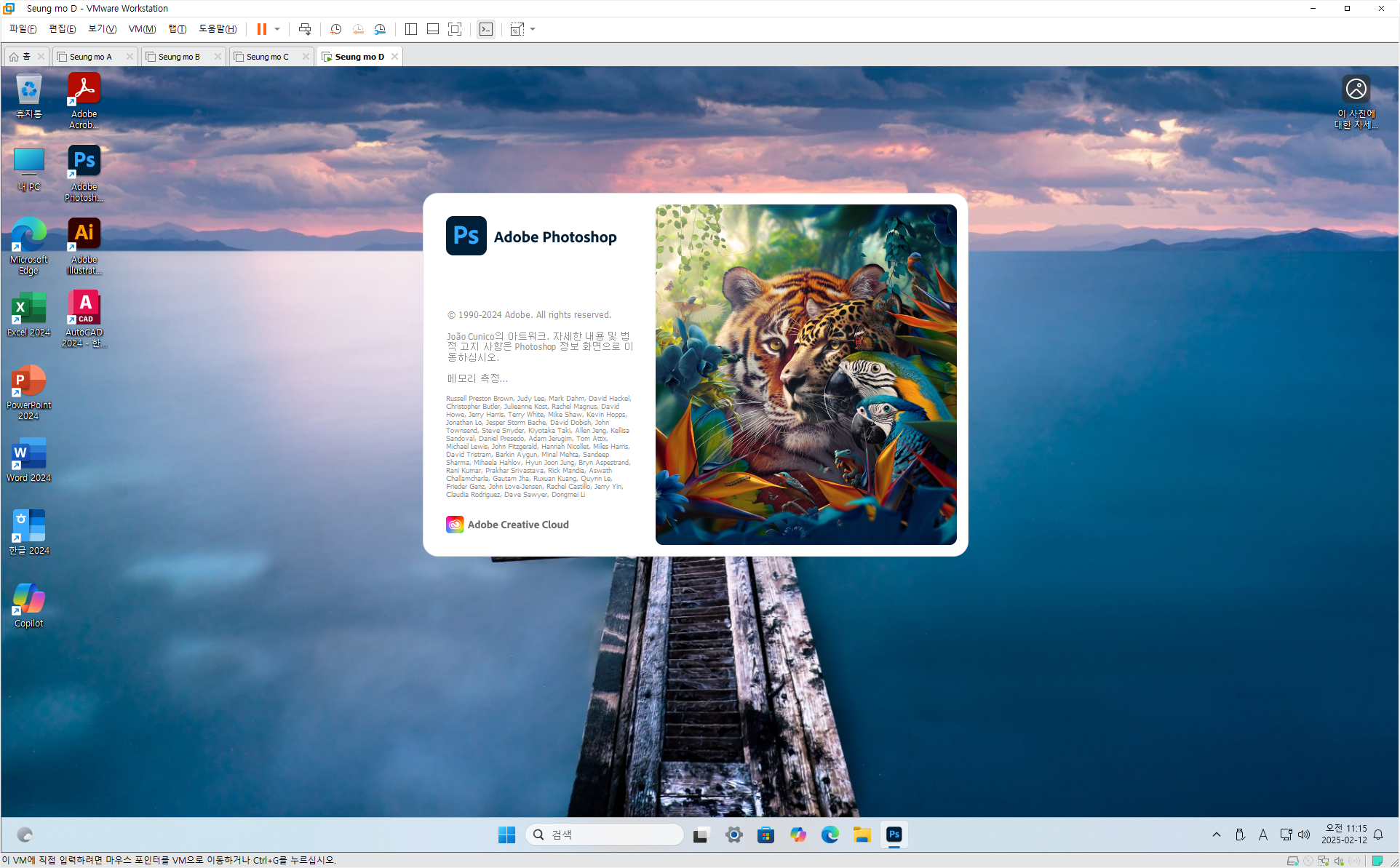Expand the system tray hidden icons chevron
The width and height of the screenshot is (1400, 868).
click(1216, 835)
